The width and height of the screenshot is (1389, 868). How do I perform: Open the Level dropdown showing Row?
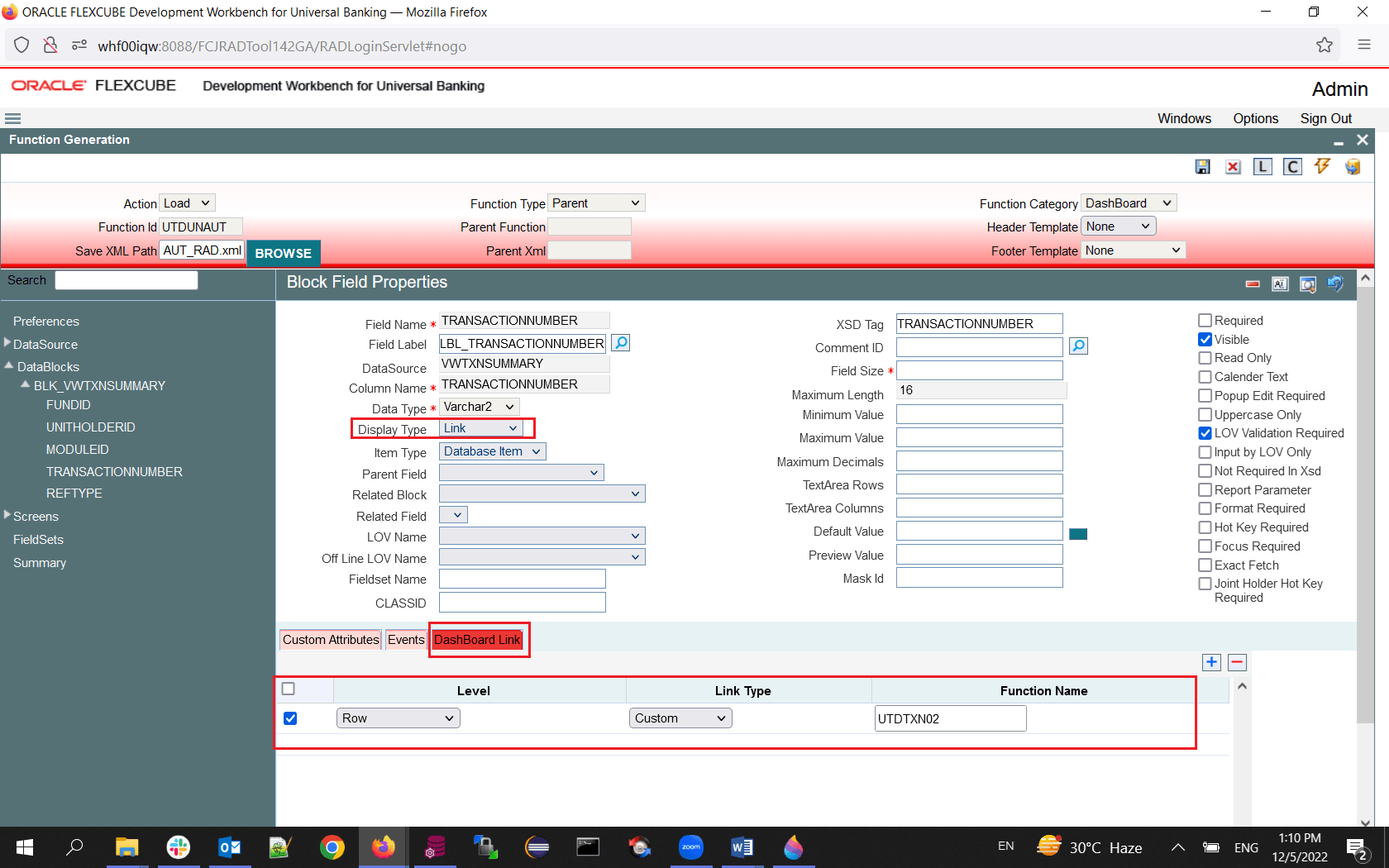398,718
